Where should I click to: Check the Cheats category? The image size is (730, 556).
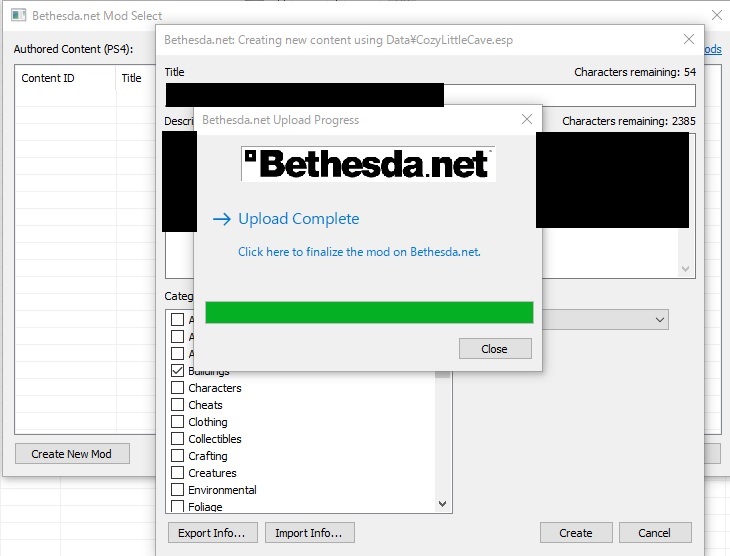(x=177, y=405)
